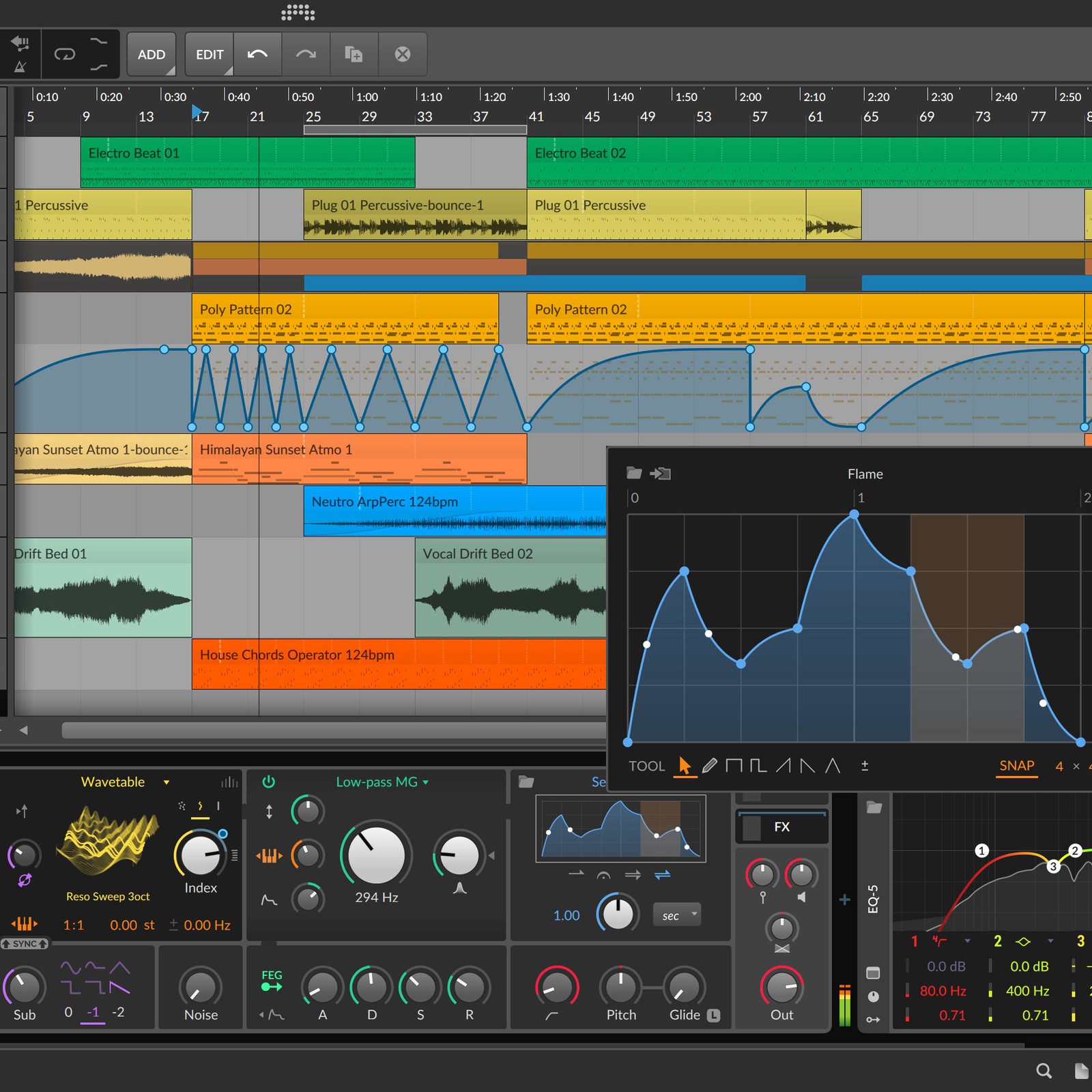Adjust the Index knob
The image size is (1092, 1092).
[x=200, y=854]
